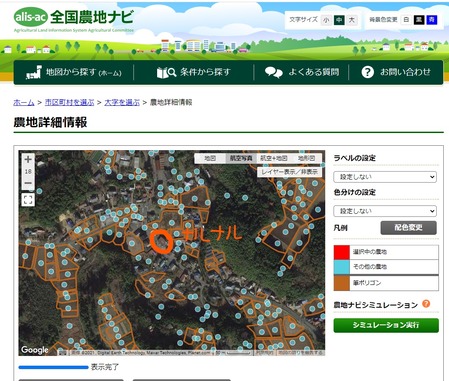Screen dimensions: 449x381
Task: Expand the ラベルの設定 dropdown
Action: click(x=385, y=177)
